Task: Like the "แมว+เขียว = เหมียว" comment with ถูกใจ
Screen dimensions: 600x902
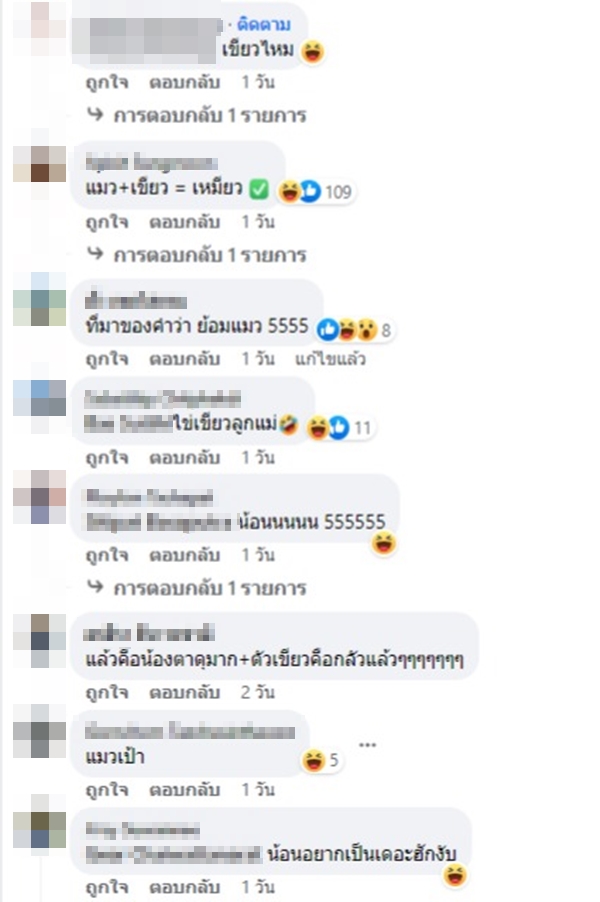Action: click(107, 222)
